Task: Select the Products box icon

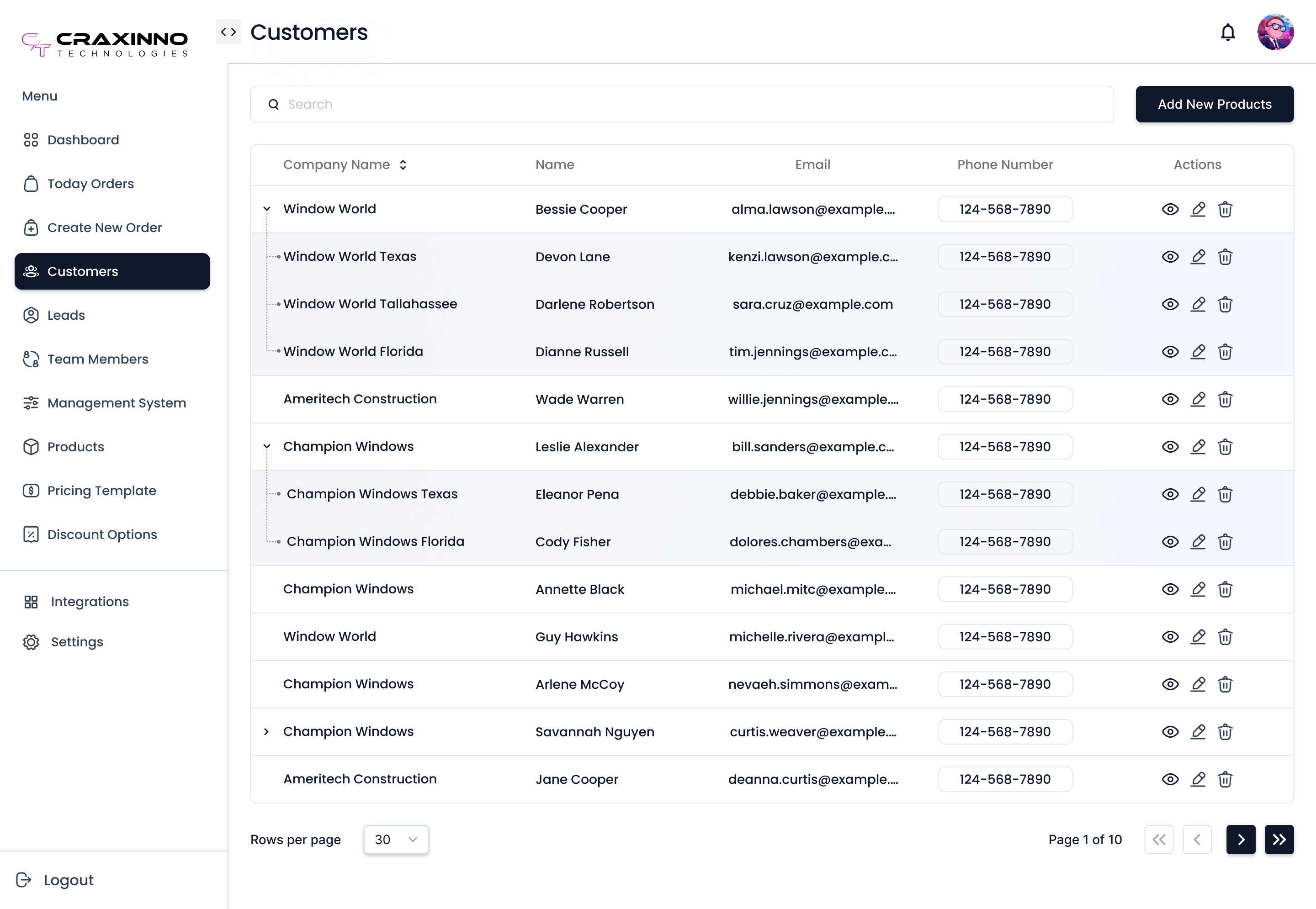Action: coord(31,447)
